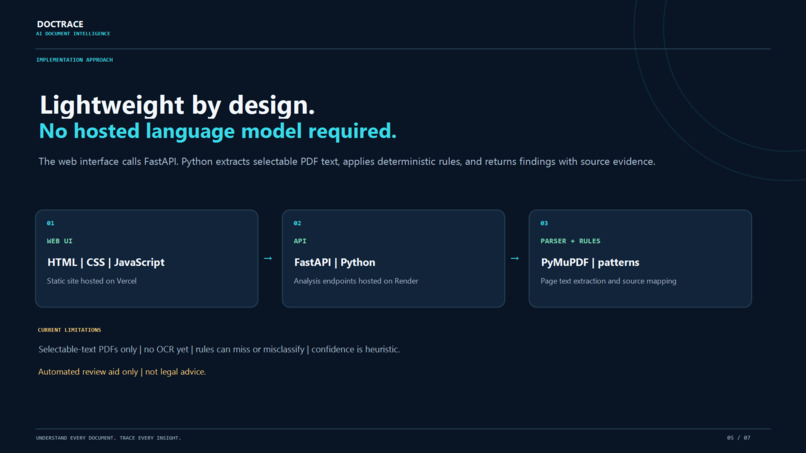Click the 'PARSER + RULES' card label
Screen dimensions: 806x453
click(570, 241)
